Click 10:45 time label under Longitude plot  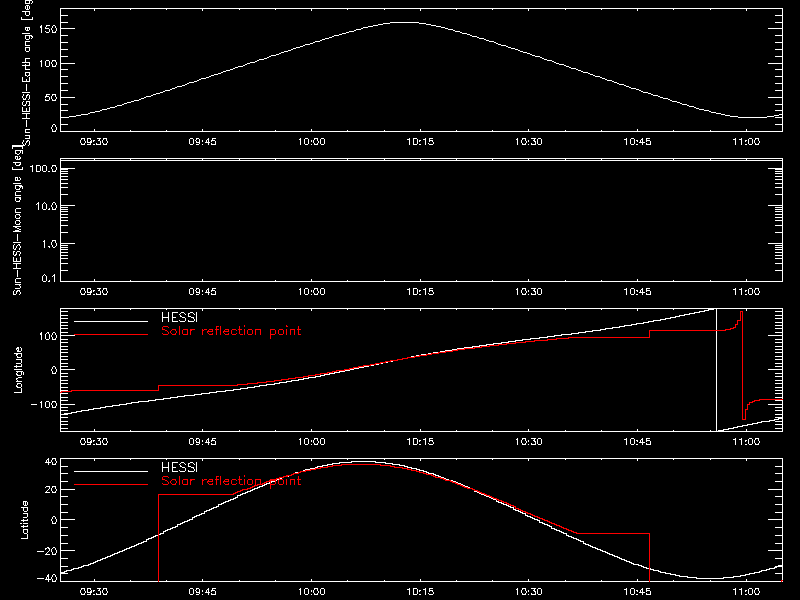(x=637, y=442)
